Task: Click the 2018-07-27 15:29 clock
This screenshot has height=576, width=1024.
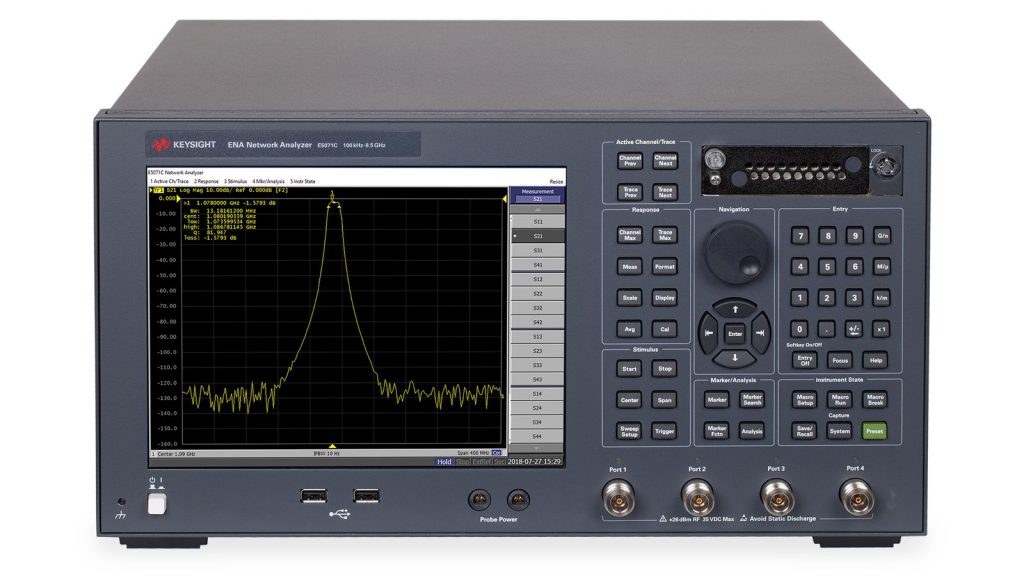Action: click(535, 462)
